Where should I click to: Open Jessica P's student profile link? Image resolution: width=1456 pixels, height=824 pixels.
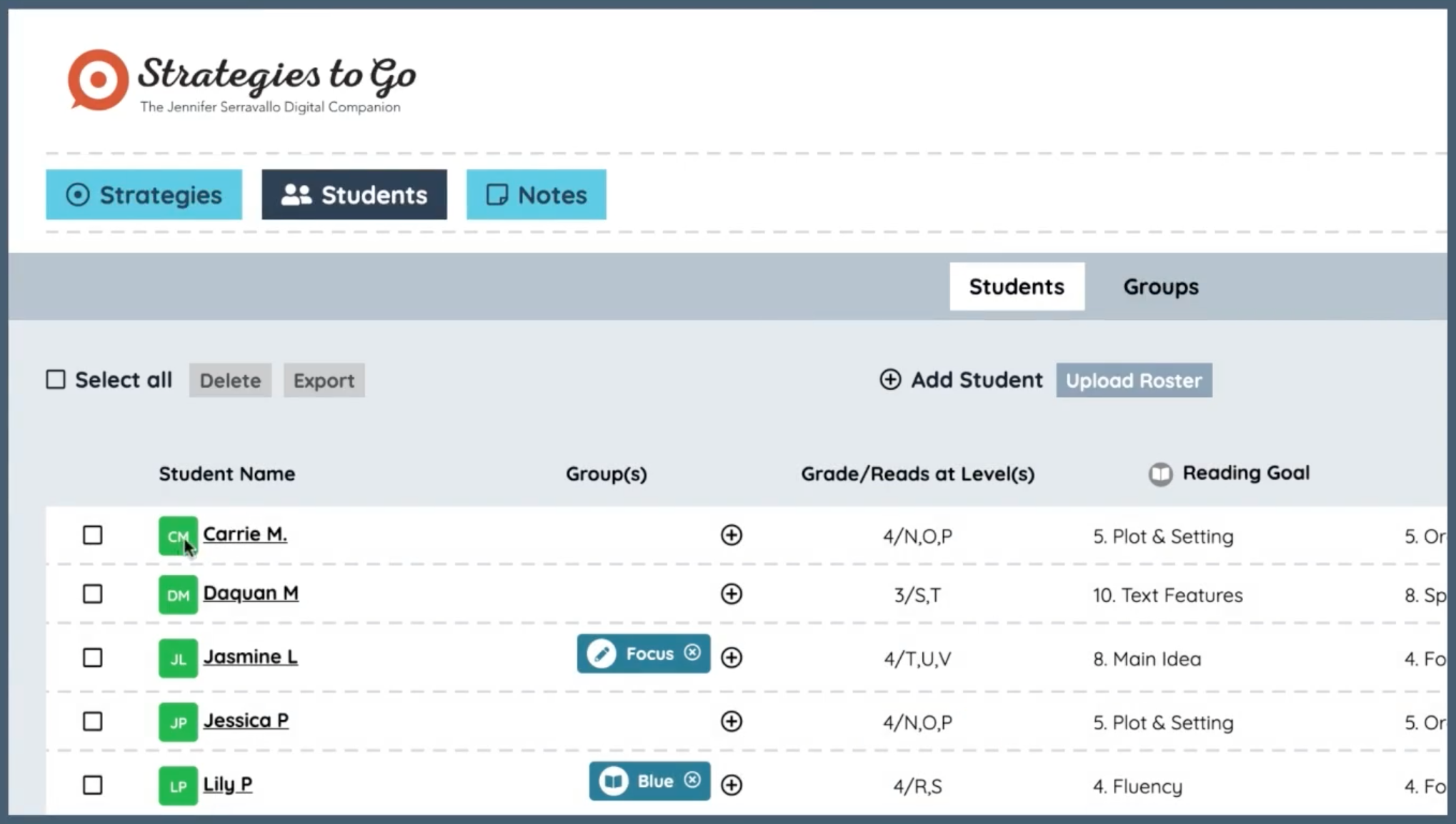pyautogui.click(x=246, y=720)
